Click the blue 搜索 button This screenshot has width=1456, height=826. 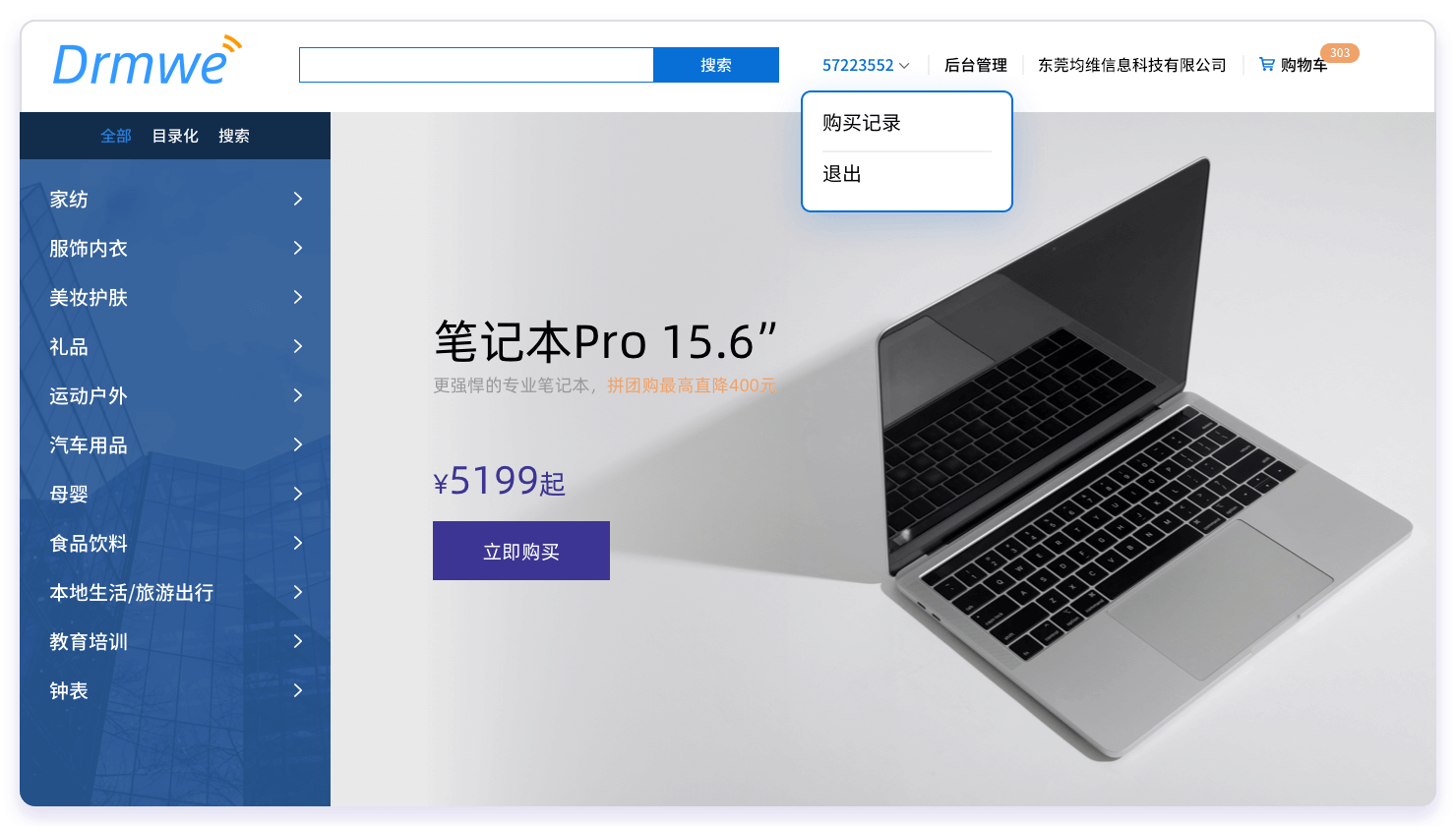pyautogui.click(x=716, y=65)
